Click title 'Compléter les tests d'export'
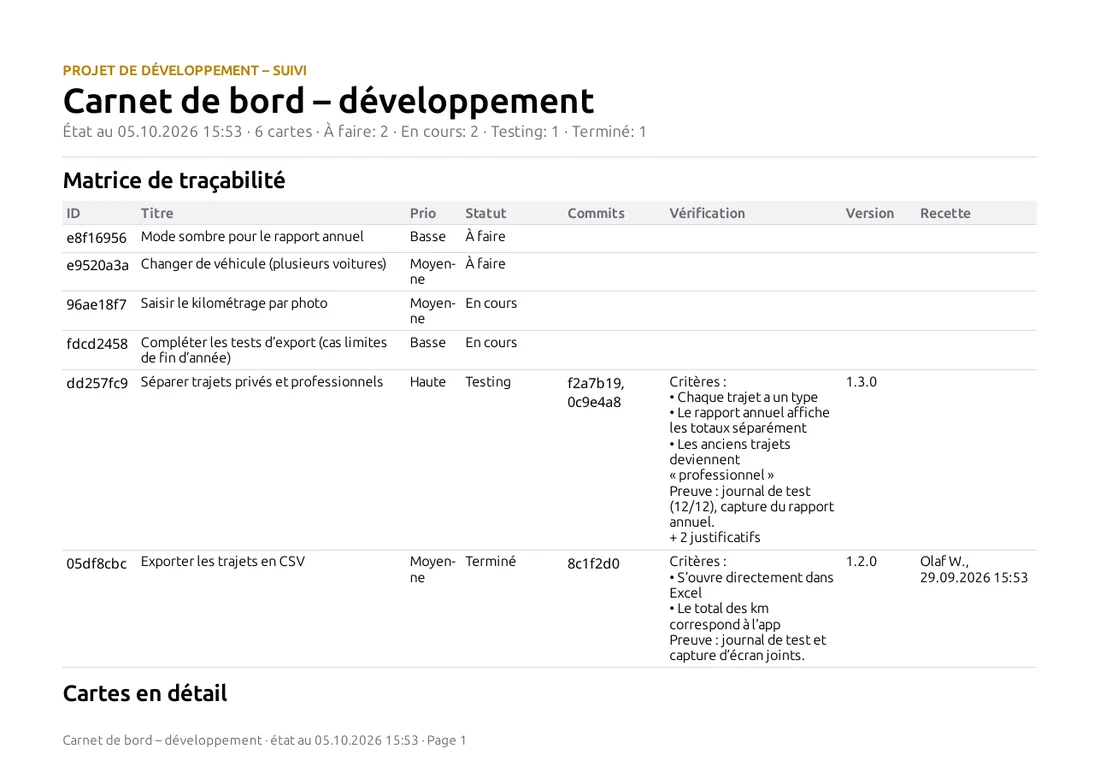Image resolution: width=1100 pixels, height=778 pixels. 264,350
